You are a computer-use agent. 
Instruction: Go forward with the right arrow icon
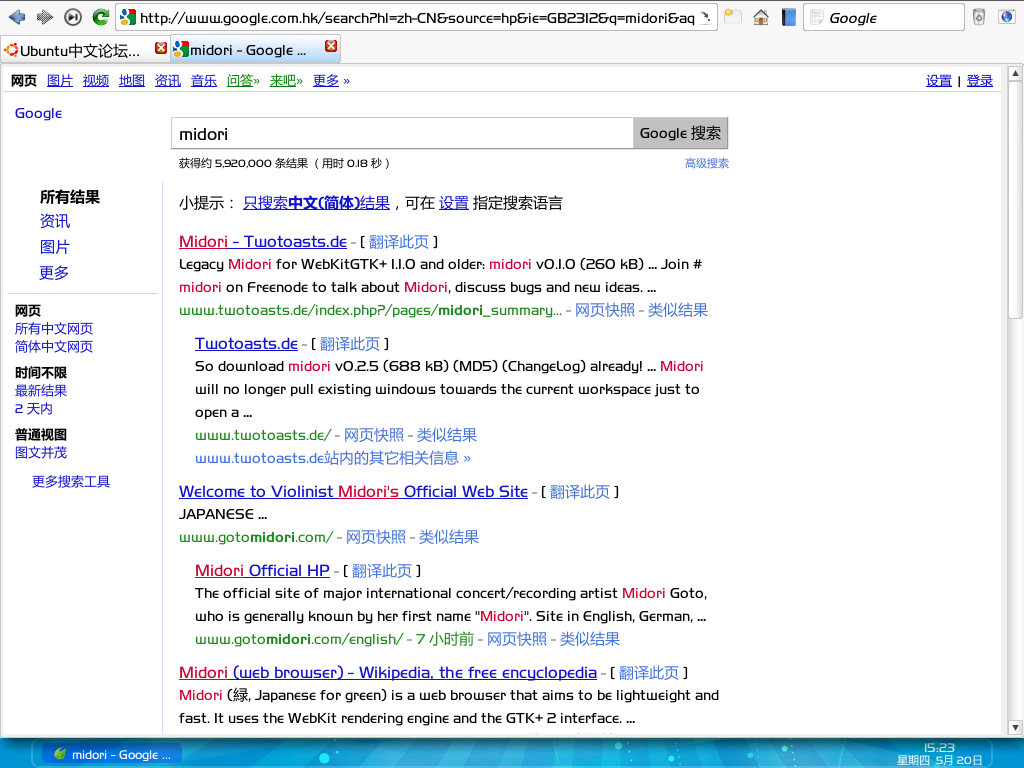click(x=44, y=17)
